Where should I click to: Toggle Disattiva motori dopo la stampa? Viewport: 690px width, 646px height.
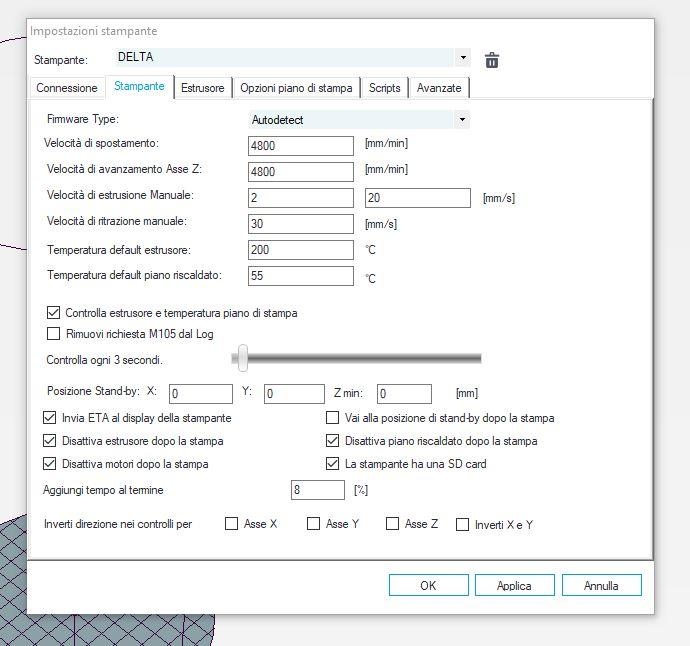pyautogui.click(x=49, y=463)
